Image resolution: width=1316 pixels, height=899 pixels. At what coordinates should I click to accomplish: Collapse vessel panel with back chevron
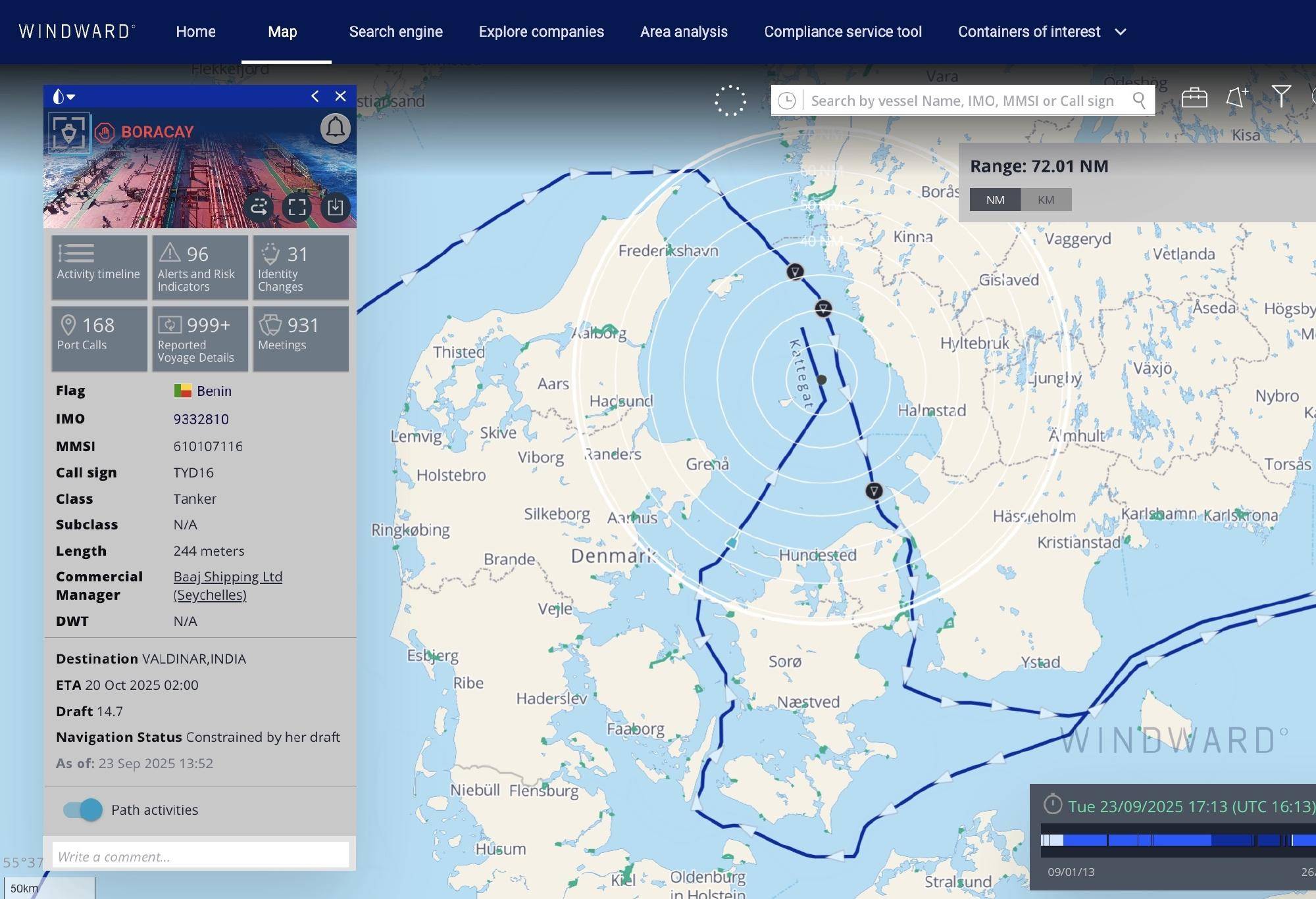pos(315,96)
